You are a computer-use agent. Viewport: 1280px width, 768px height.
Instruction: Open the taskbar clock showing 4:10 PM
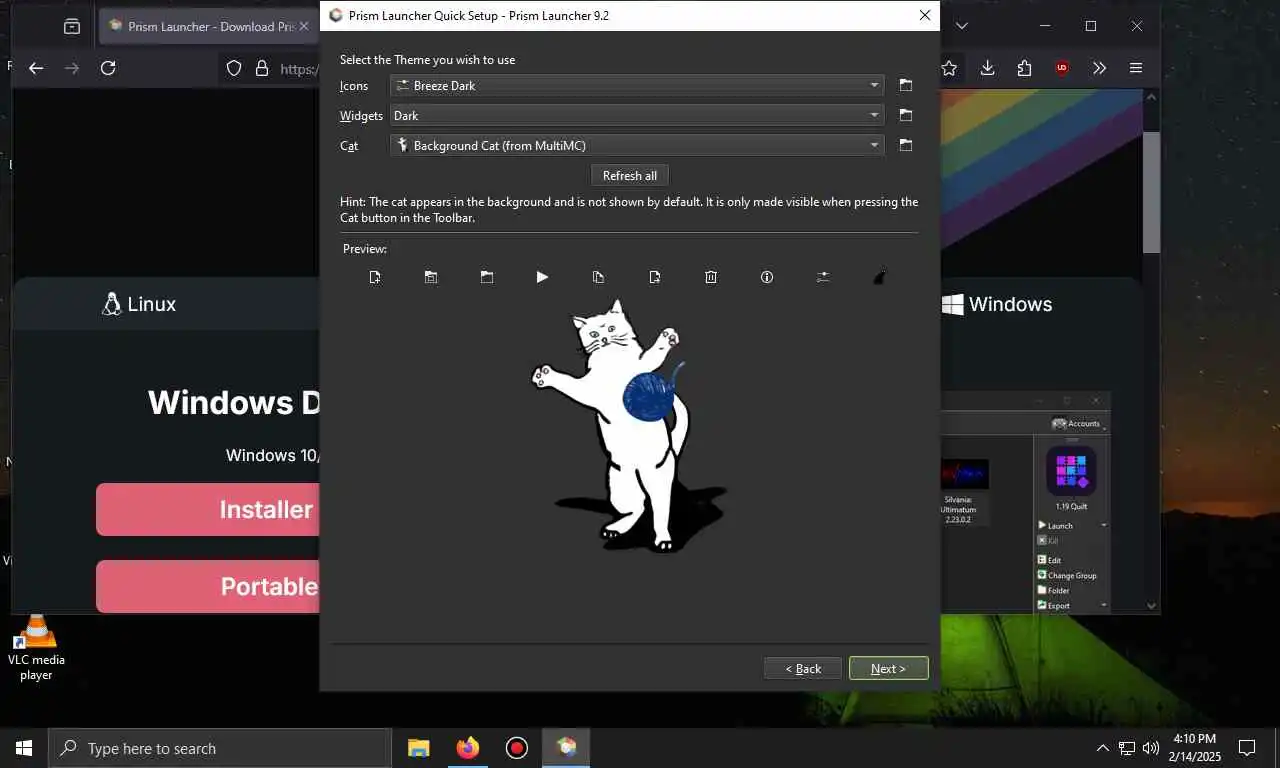coord(1195,748)
